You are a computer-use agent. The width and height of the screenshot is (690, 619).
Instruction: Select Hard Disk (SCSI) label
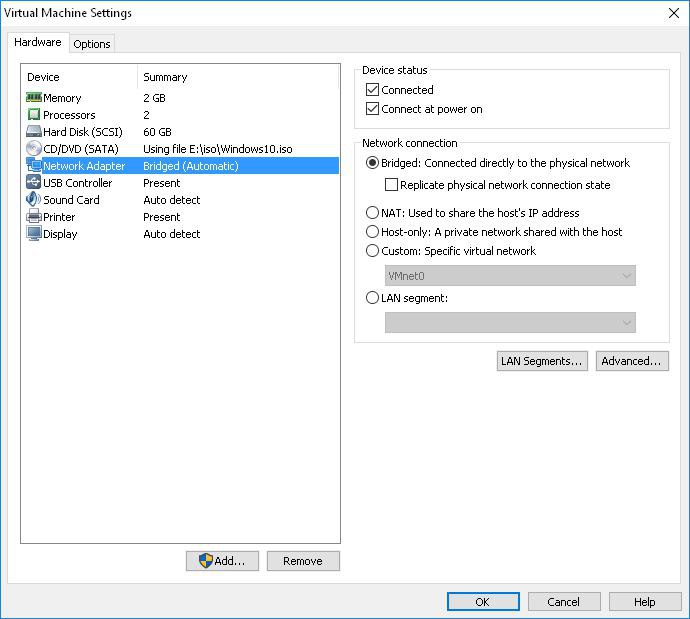pyautogui.click(x=83, y=132)
